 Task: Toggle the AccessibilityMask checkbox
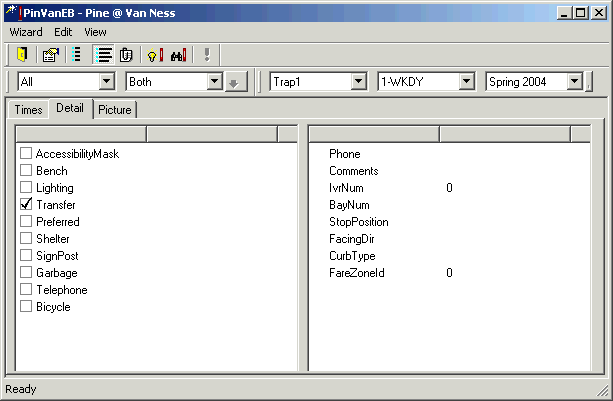[26, 153]
